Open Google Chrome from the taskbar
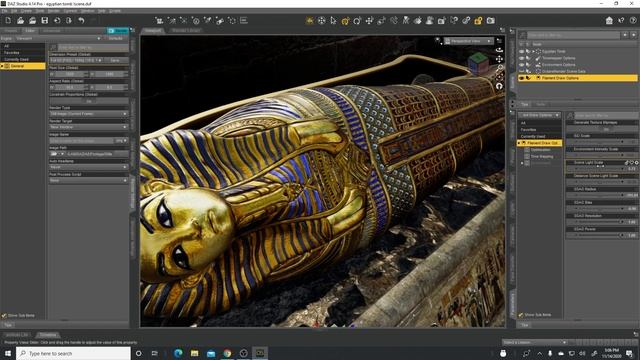 pyautogui.click(x=227, y=353)
